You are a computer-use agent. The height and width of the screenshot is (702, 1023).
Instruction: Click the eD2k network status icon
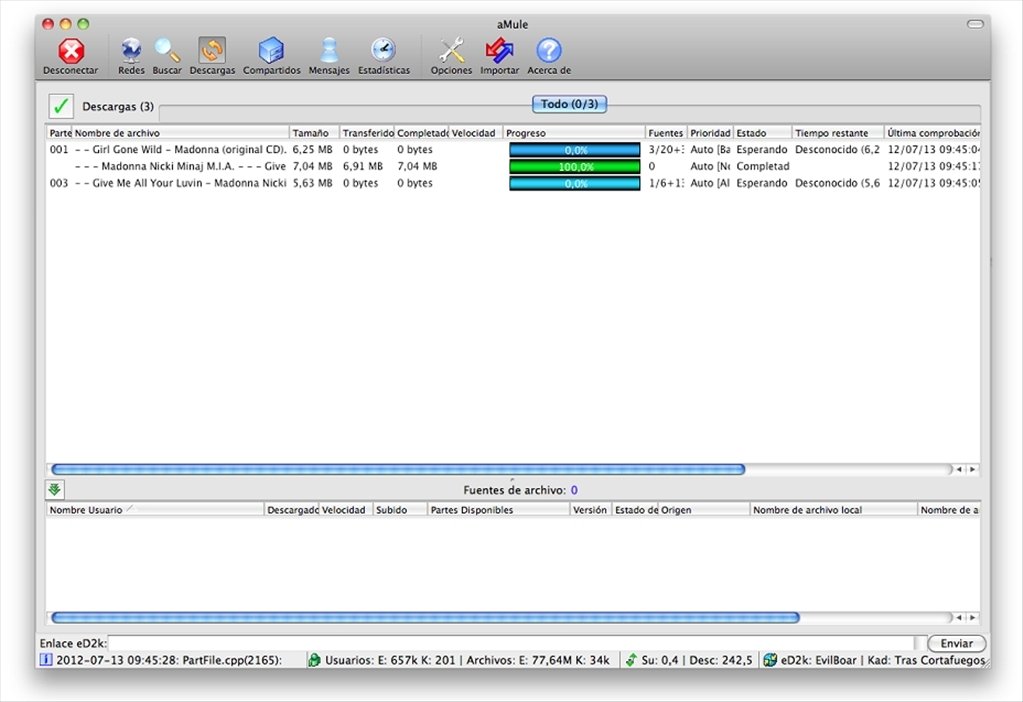[770, 660]
